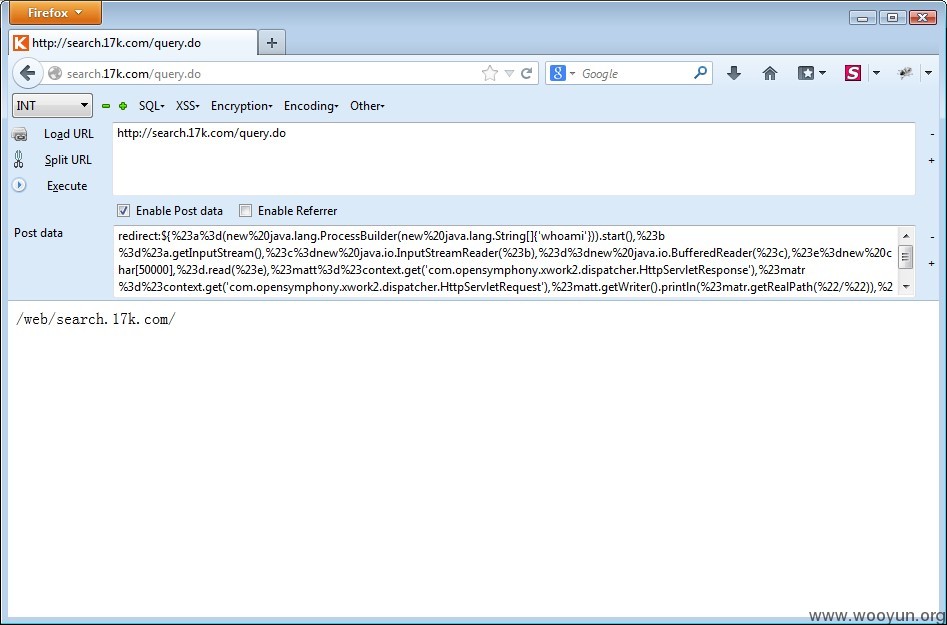Viewport: 947px width, 625px height.
Task: Click the globe site identity icon
Action: (55, 73)
